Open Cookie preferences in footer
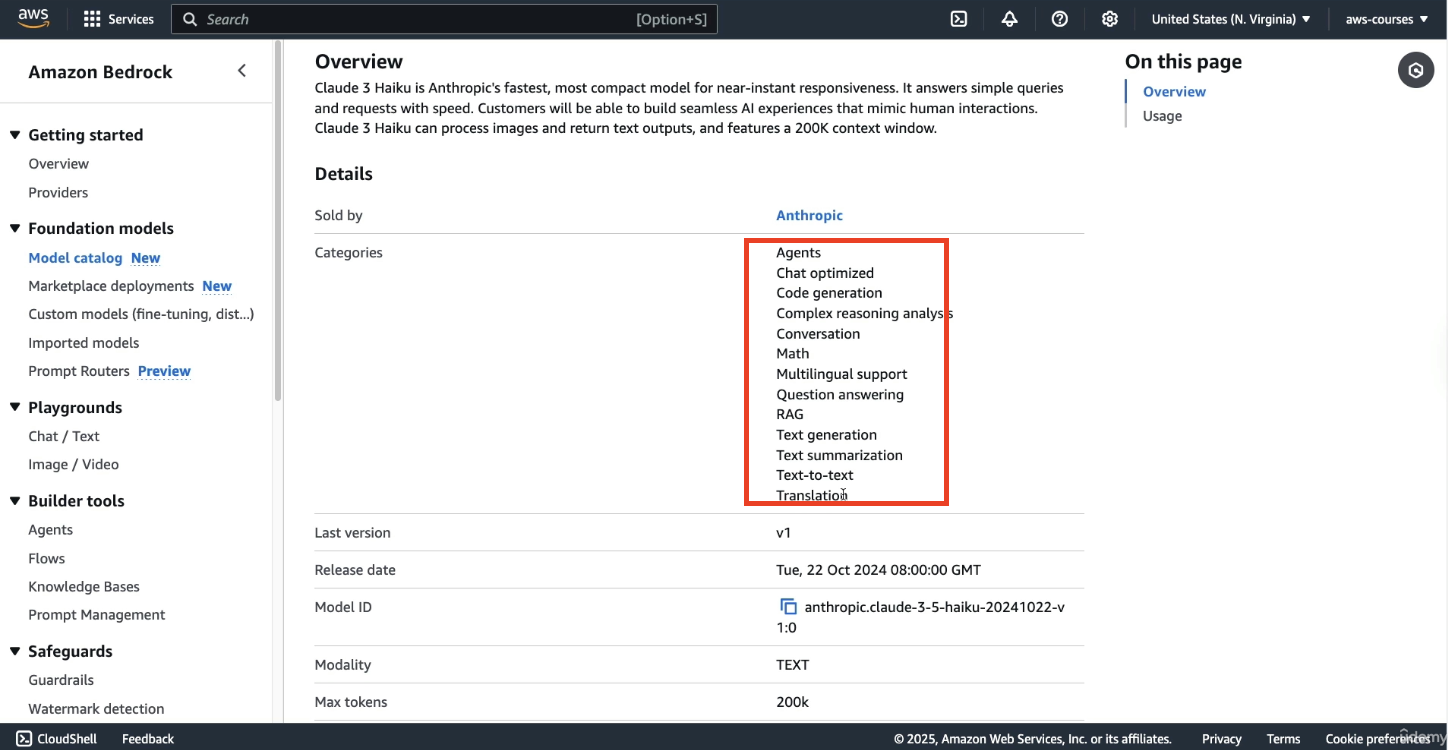Viewport: 1448px width, 750px height. pos(1377,739)
